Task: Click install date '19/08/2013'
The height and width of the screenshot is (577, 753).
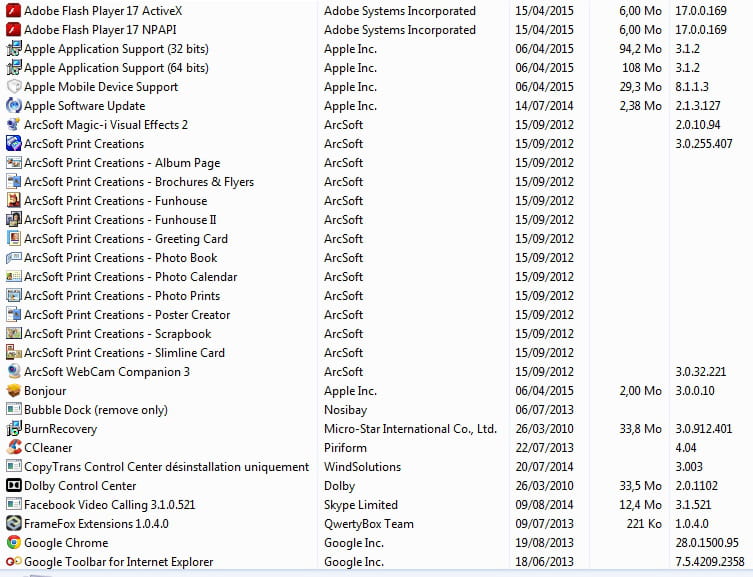Action: (545, 543)
